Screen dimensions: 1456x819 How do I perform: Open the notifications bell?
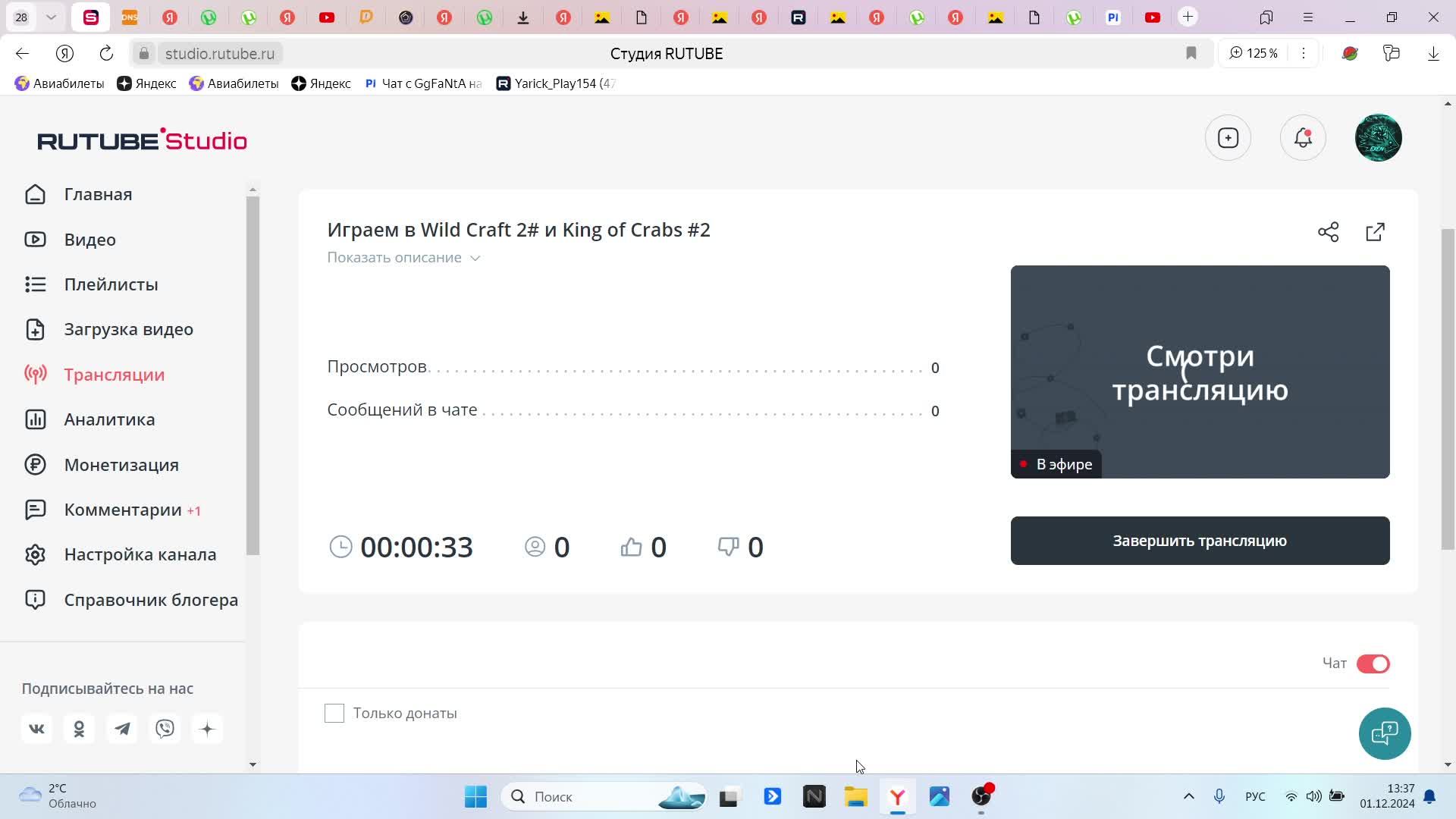click(1303, 138)
